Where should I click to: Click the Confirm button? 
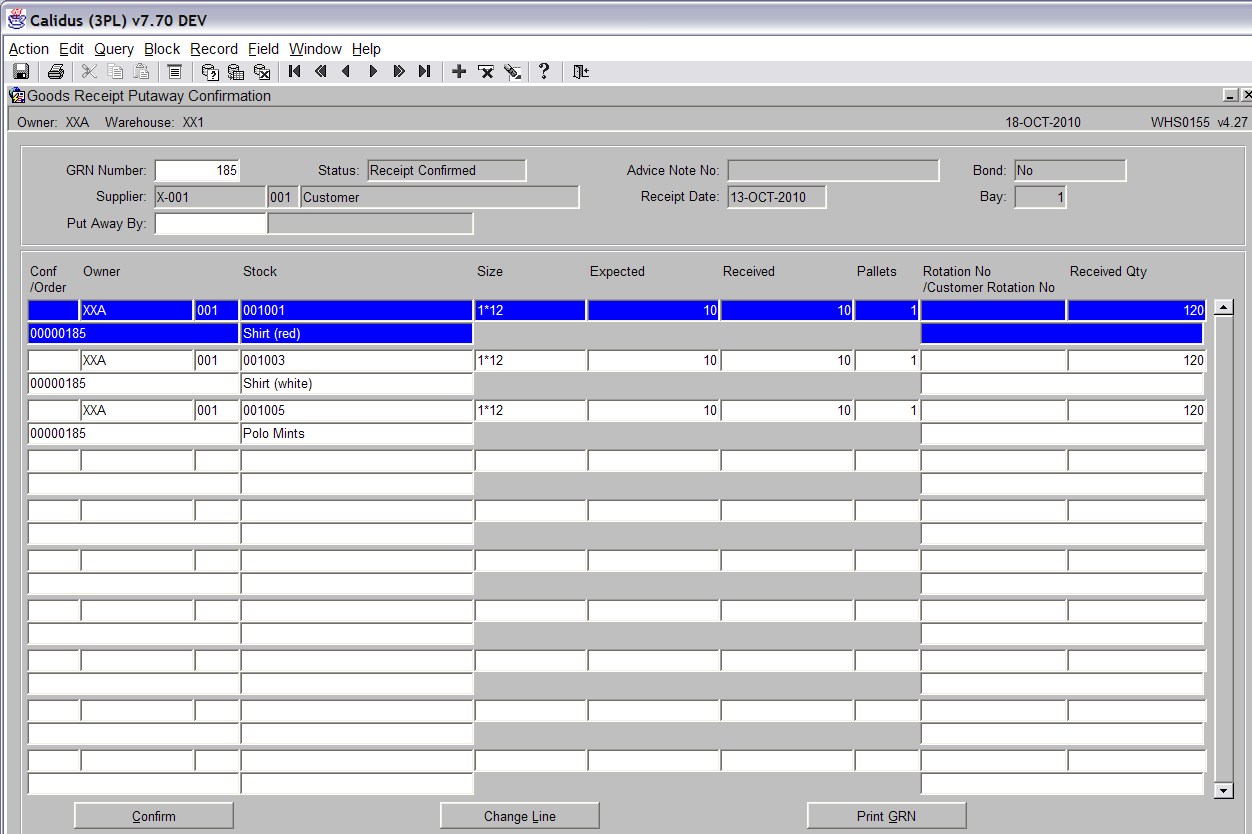[154, 816]
